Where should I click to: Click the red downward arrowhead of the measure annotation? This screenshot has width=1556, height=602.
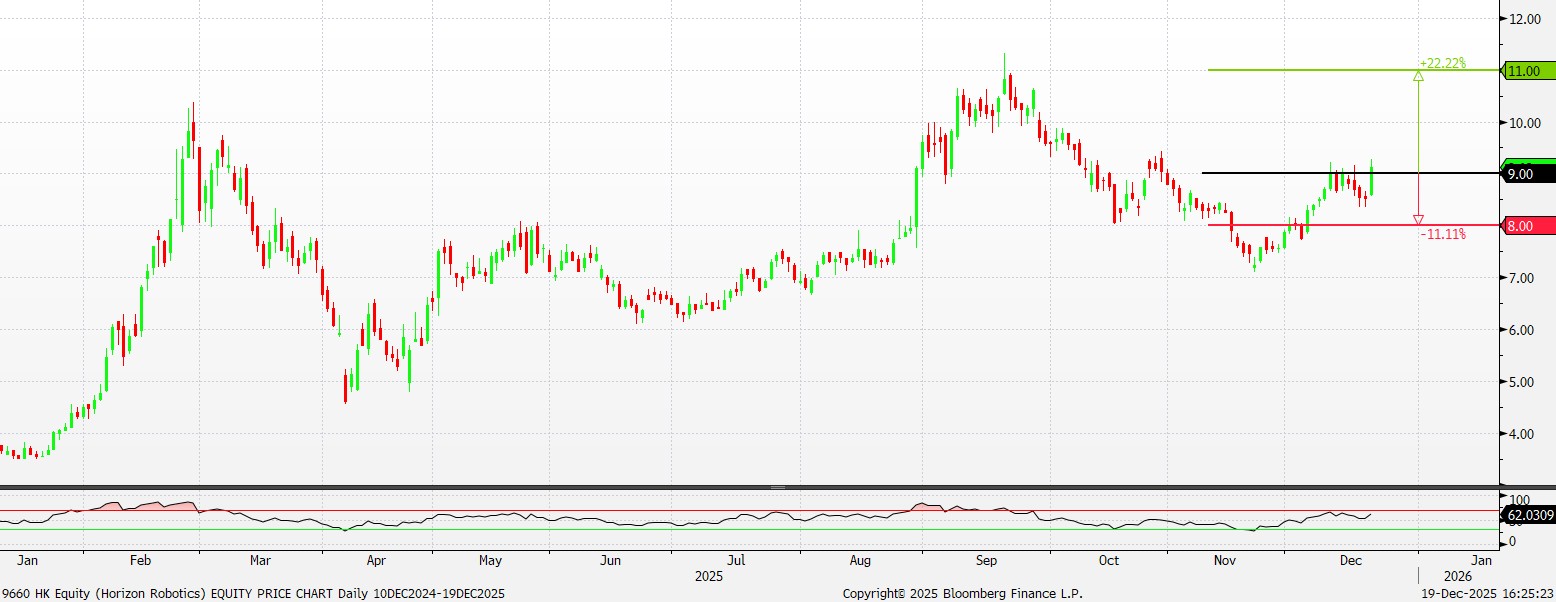click(x=1418, y=220)
